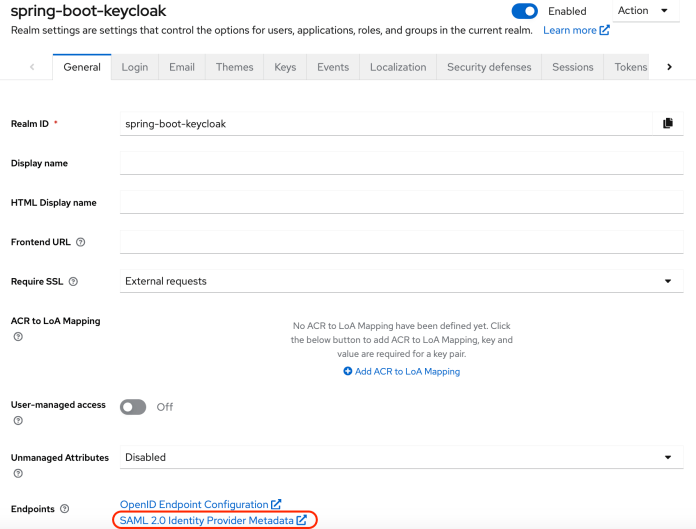Viewport: 696px width, 529px height.
Task: Show help for User-managed access
Action: tap(18, 421)
